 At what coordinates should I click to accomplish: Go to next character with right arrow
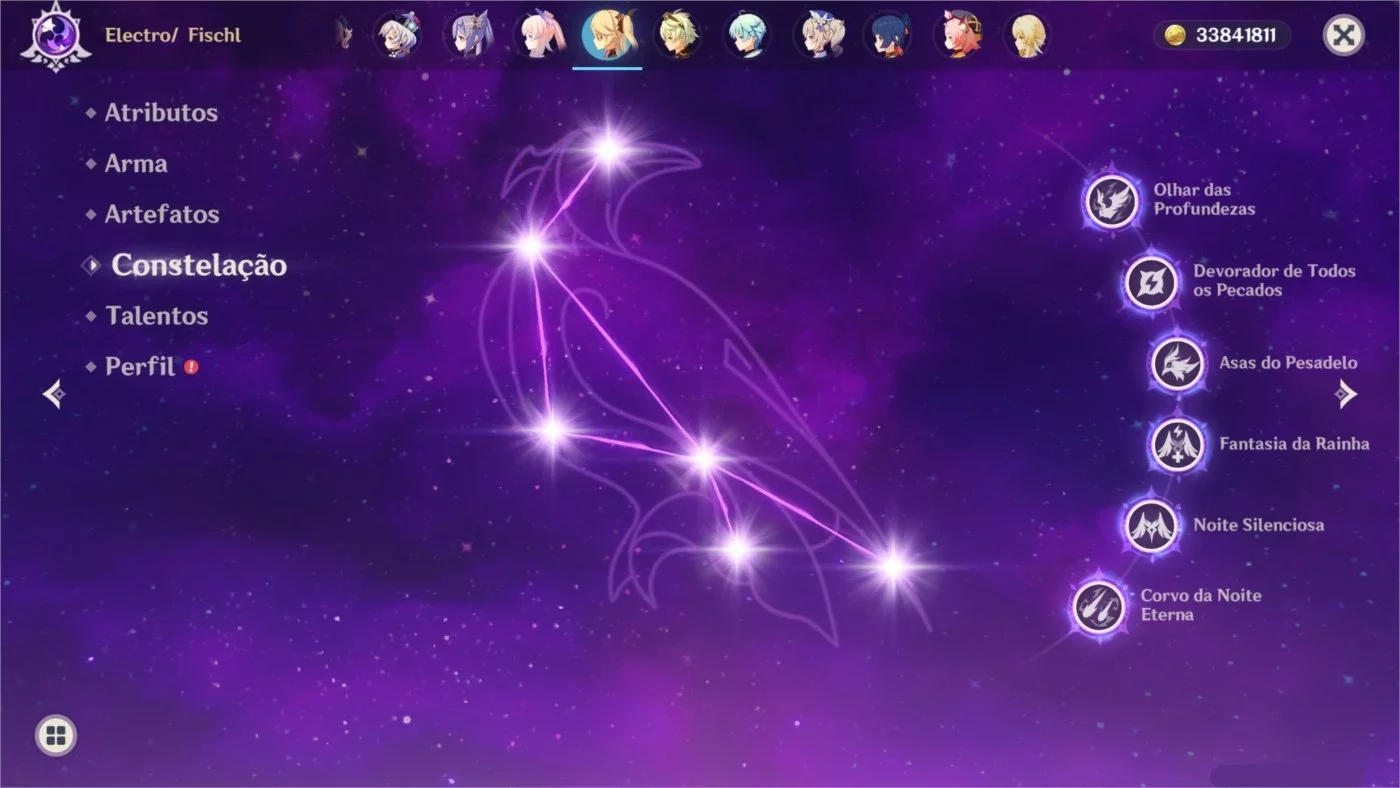pyautogui.click(x=1346, y=394)
